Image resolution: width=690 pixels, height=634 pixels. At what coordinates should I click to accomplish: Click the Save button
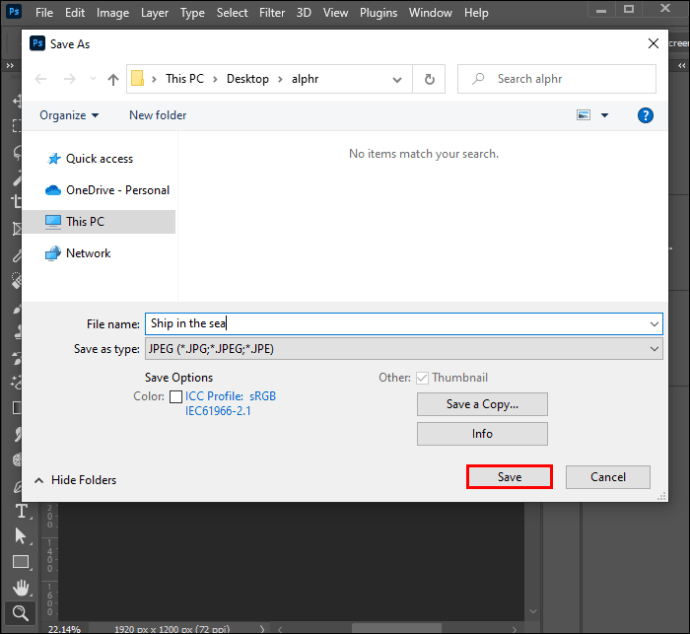point(510,477)
